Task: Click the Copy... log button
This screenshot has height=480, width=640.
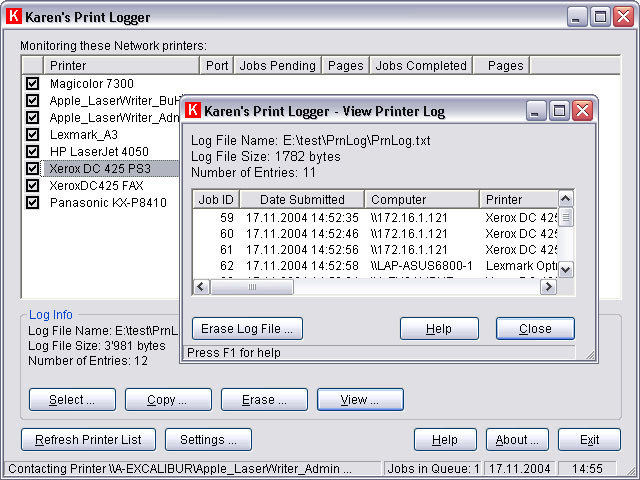Action: coord(168,400)
